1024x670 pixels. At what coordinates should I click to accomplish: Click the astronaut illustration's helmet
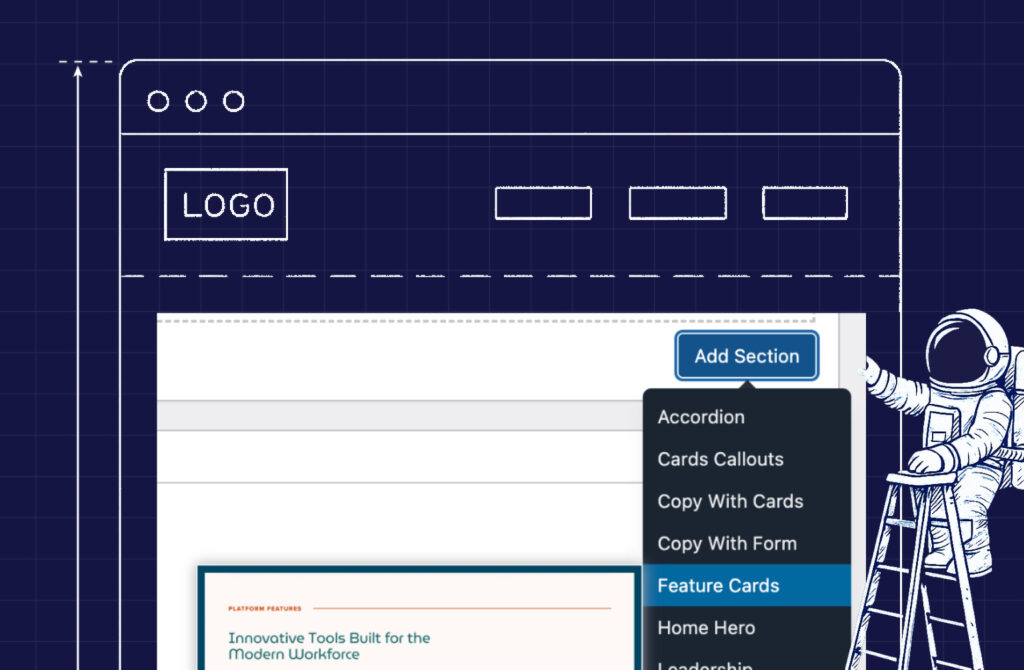pos(960,350)
